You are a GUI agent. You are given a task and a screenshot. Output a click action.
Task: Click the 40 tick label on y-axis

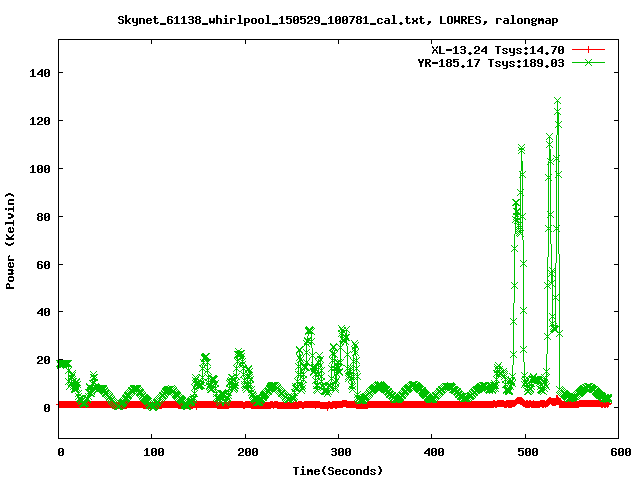point(43,312)
